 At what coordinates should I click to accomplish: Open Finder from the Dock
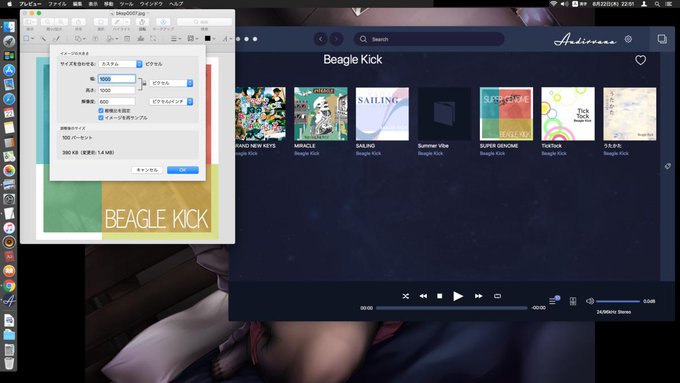[9, 27]
